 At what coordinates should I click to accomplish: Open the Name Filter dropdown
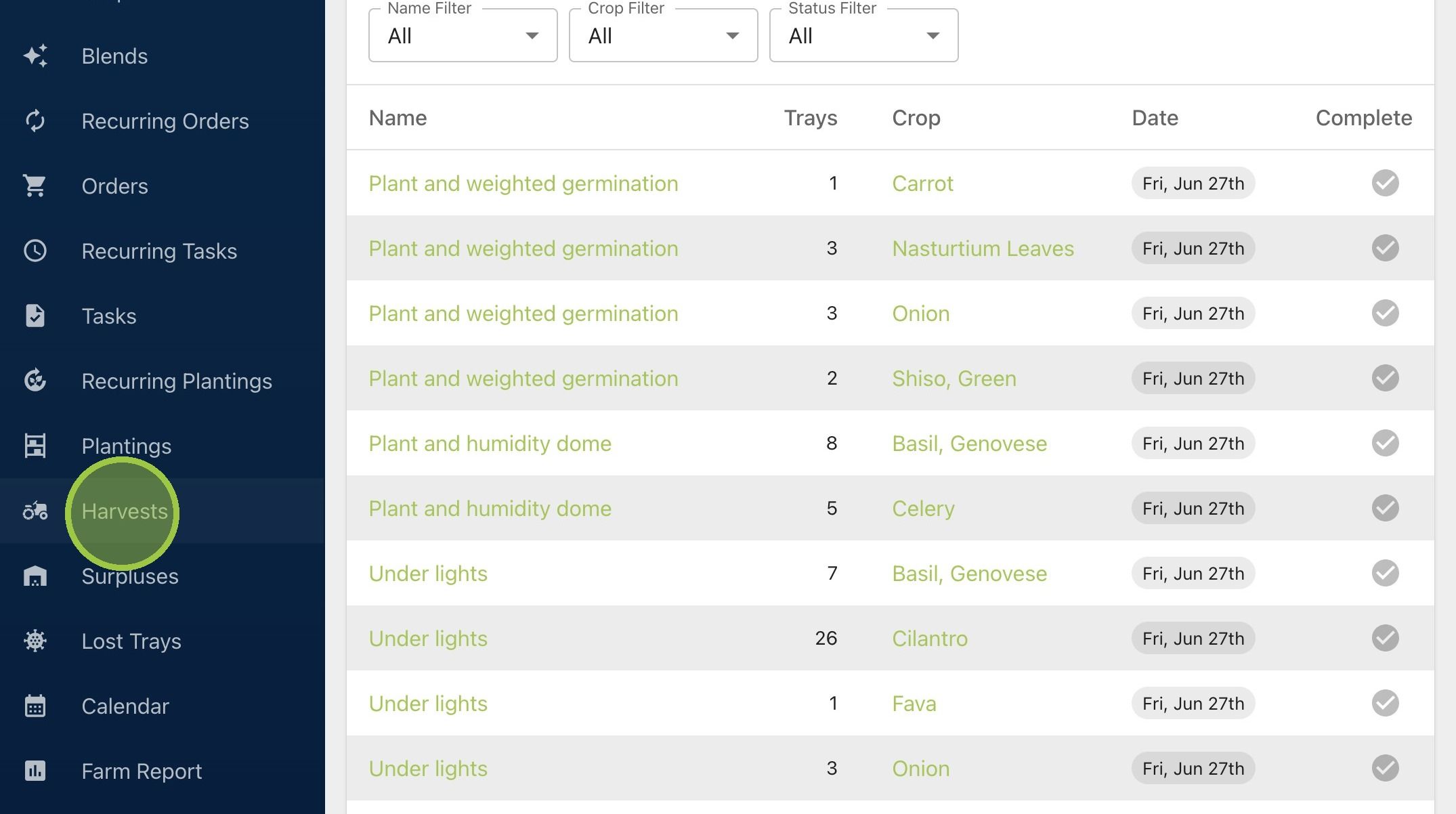[x=463, y=36]
